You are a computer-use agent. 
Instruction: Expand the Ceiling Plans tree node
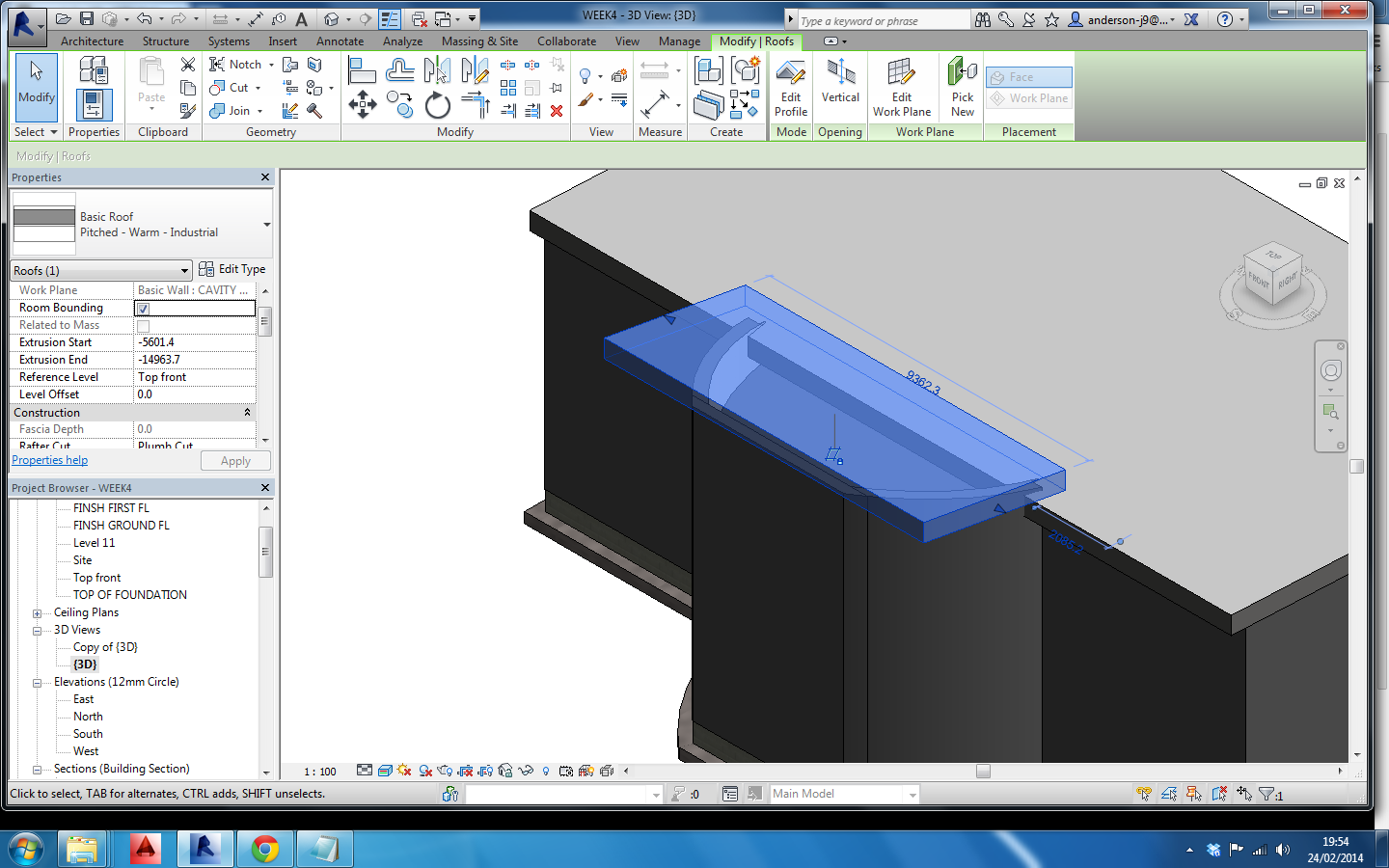[37, 613]
